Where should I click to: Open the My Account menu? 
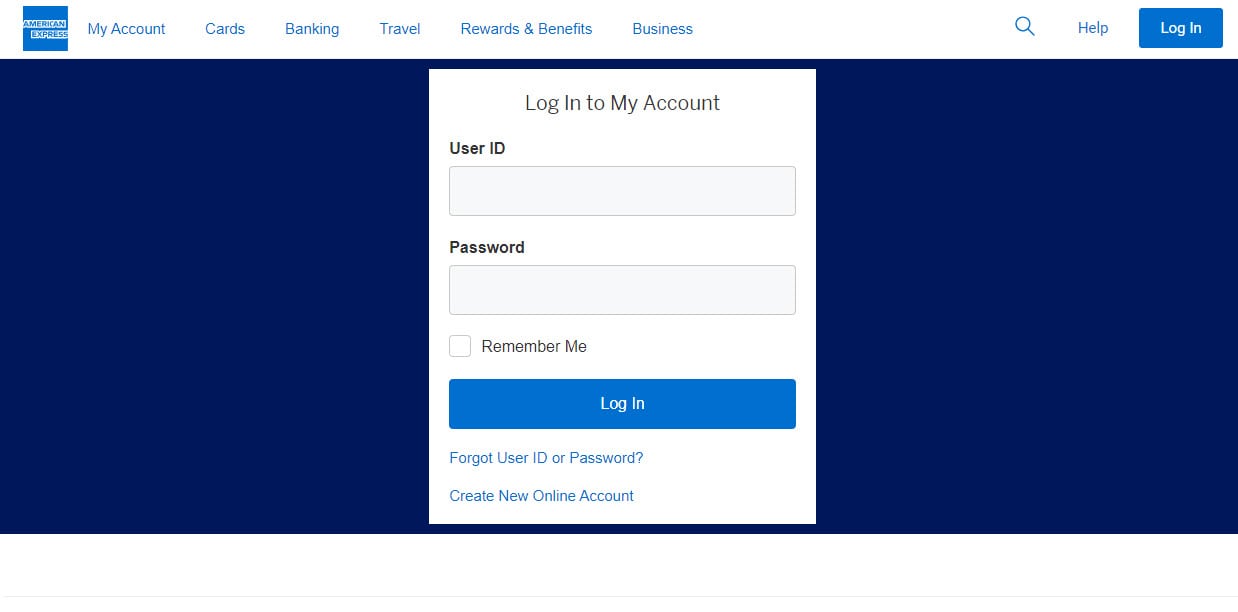[126, 29]
